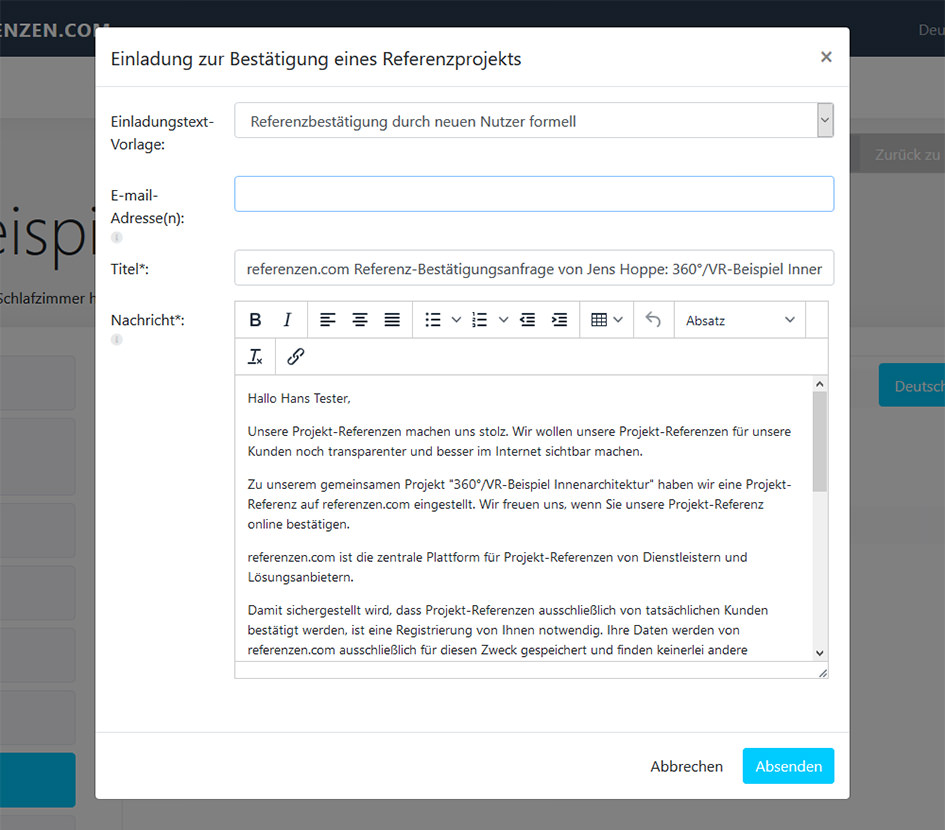The image size is (945, 830).
Task: Decrease the text indent
Action: (527, 319)
